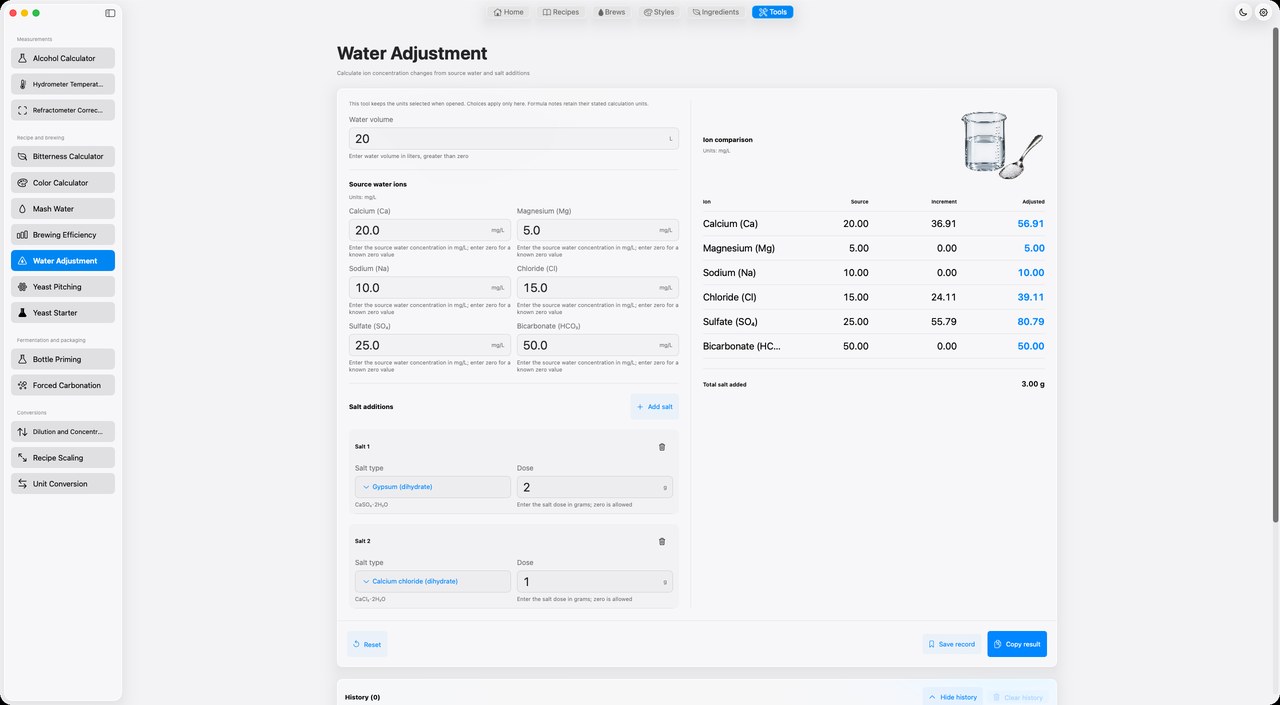Launch the Color Calculator
The width and height of the screenshot is (1280, 705).
pos(63,183)
